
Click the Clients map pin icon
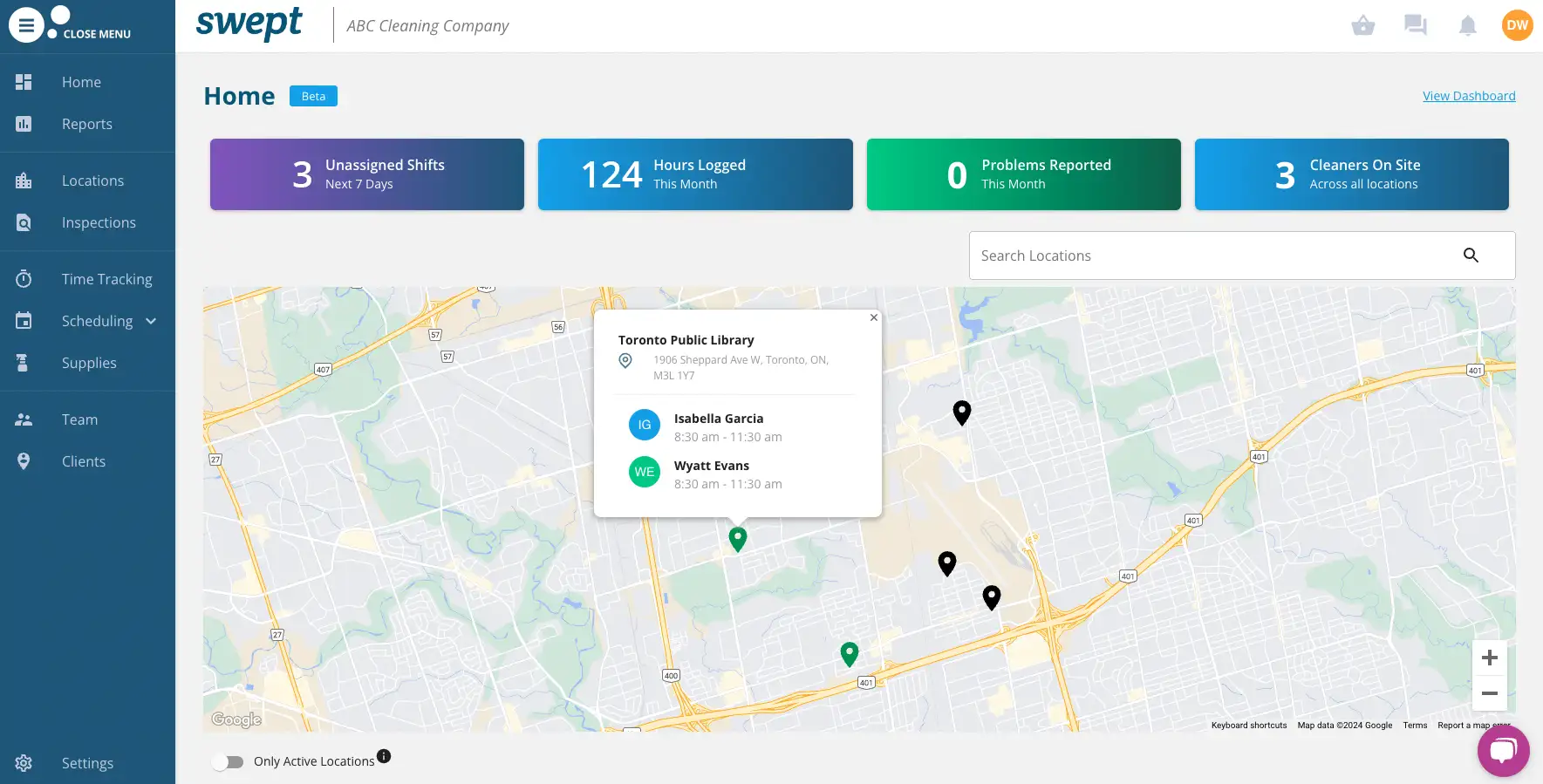coord(24,461)
